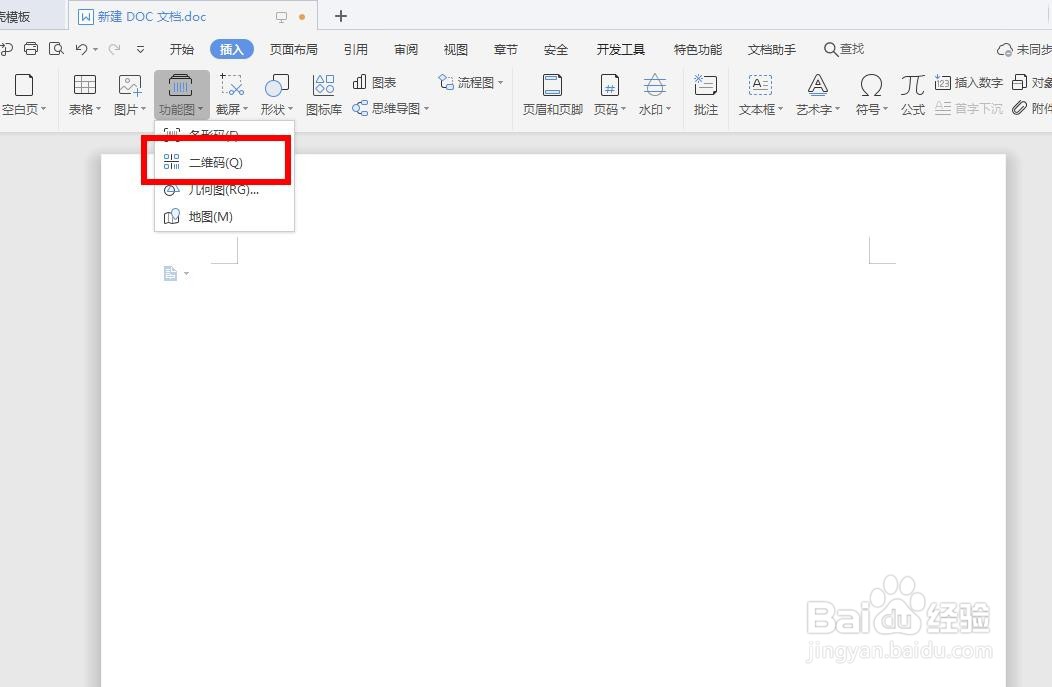Expand the quick access toolbar customize arrow
Screen dimensions: 1052x687
pyautogui.click(x=140, y=49)
